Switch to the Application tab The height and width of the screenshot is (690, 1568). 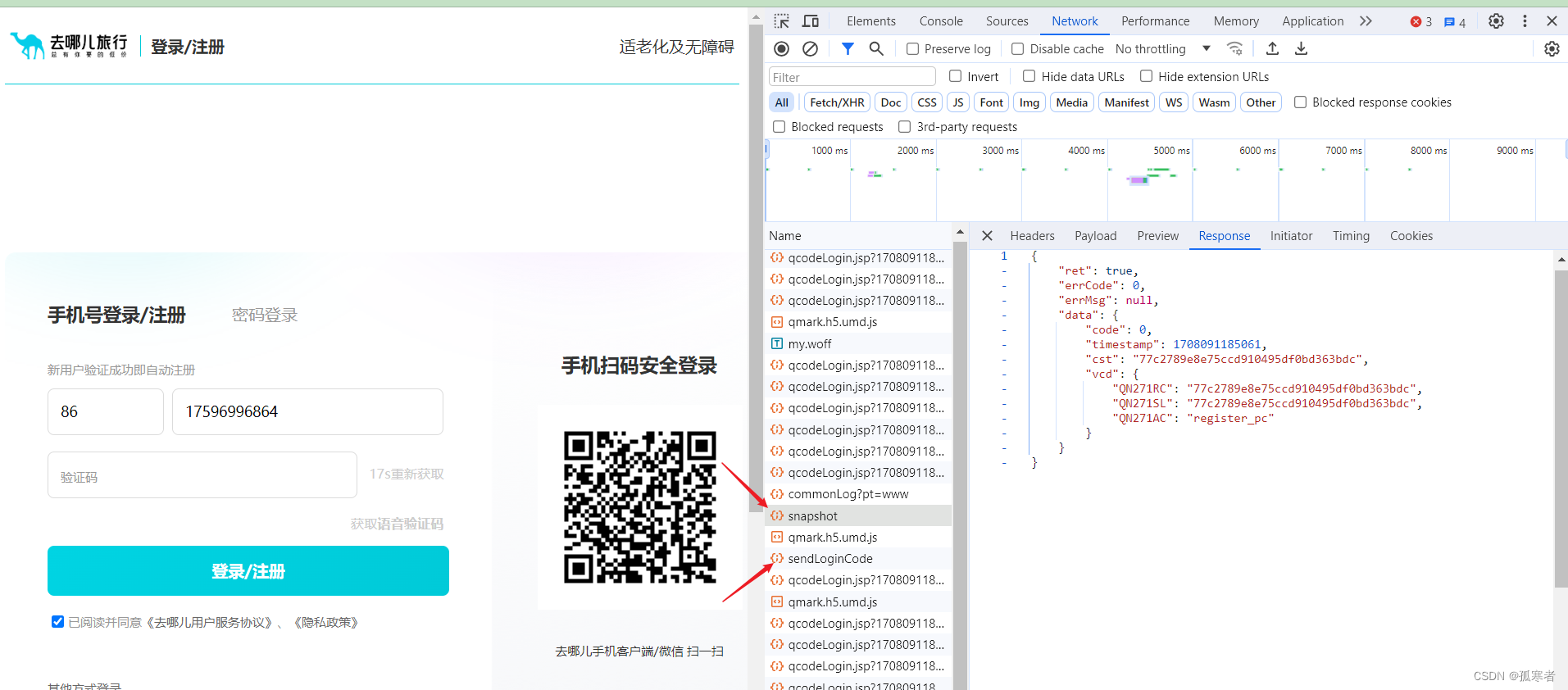tap(1312, 21)
